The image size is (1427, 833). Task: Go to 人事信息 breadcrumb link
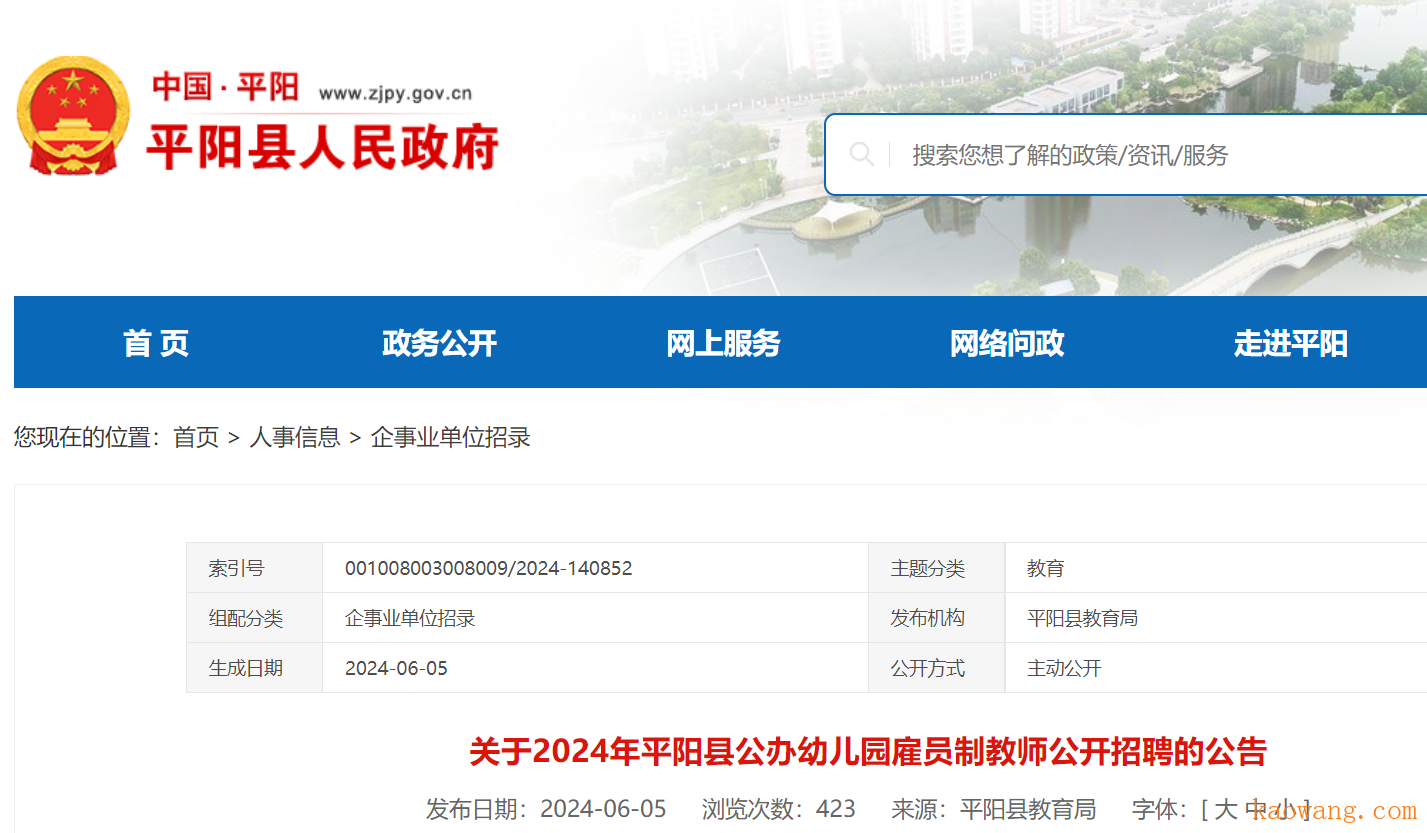[x=295, y=437]
